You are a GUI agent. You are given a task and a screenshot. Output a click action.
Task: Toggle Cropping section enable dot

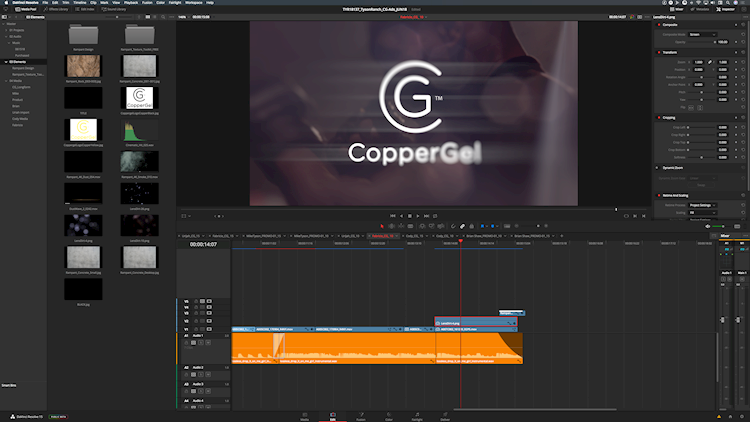pos(659,118)
